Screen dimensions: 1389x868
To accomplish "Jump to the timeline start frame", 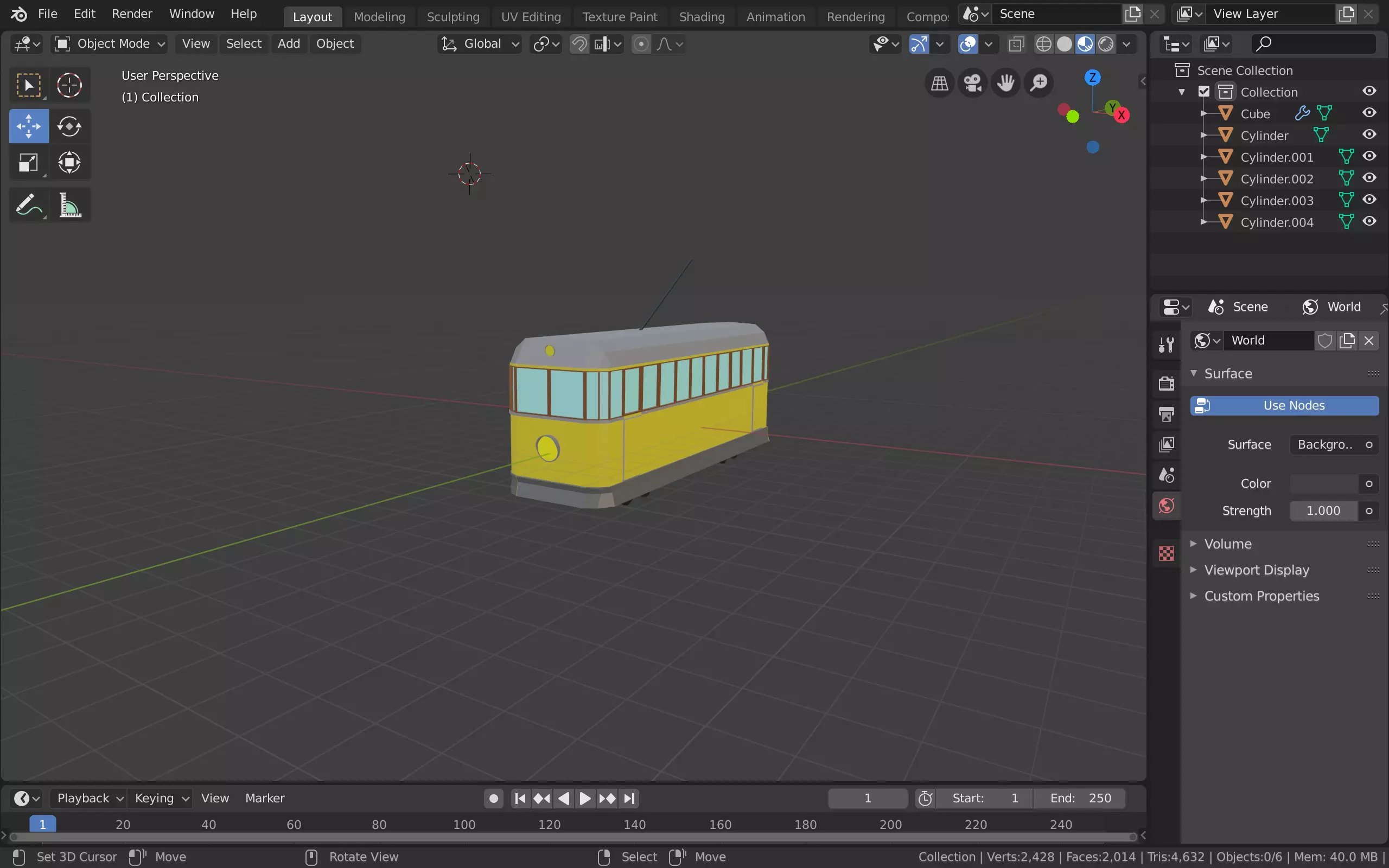I will [520, 799].
